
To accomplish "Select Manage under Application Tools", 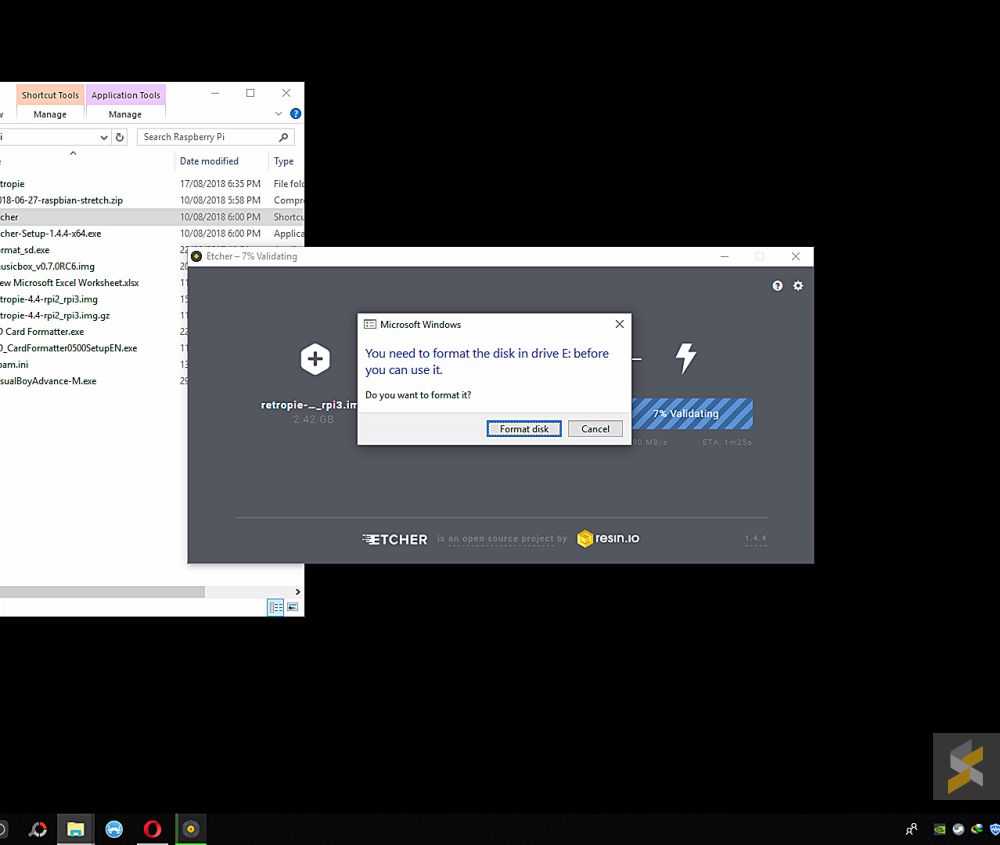I will pyautogui.click(x=125, y=114).
